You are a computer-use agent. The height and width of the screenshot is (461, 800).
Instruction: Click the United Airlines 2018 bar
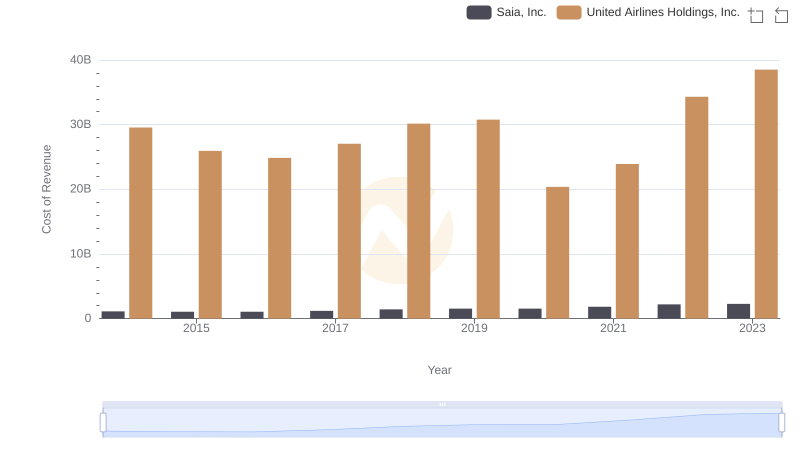(418, 221)
